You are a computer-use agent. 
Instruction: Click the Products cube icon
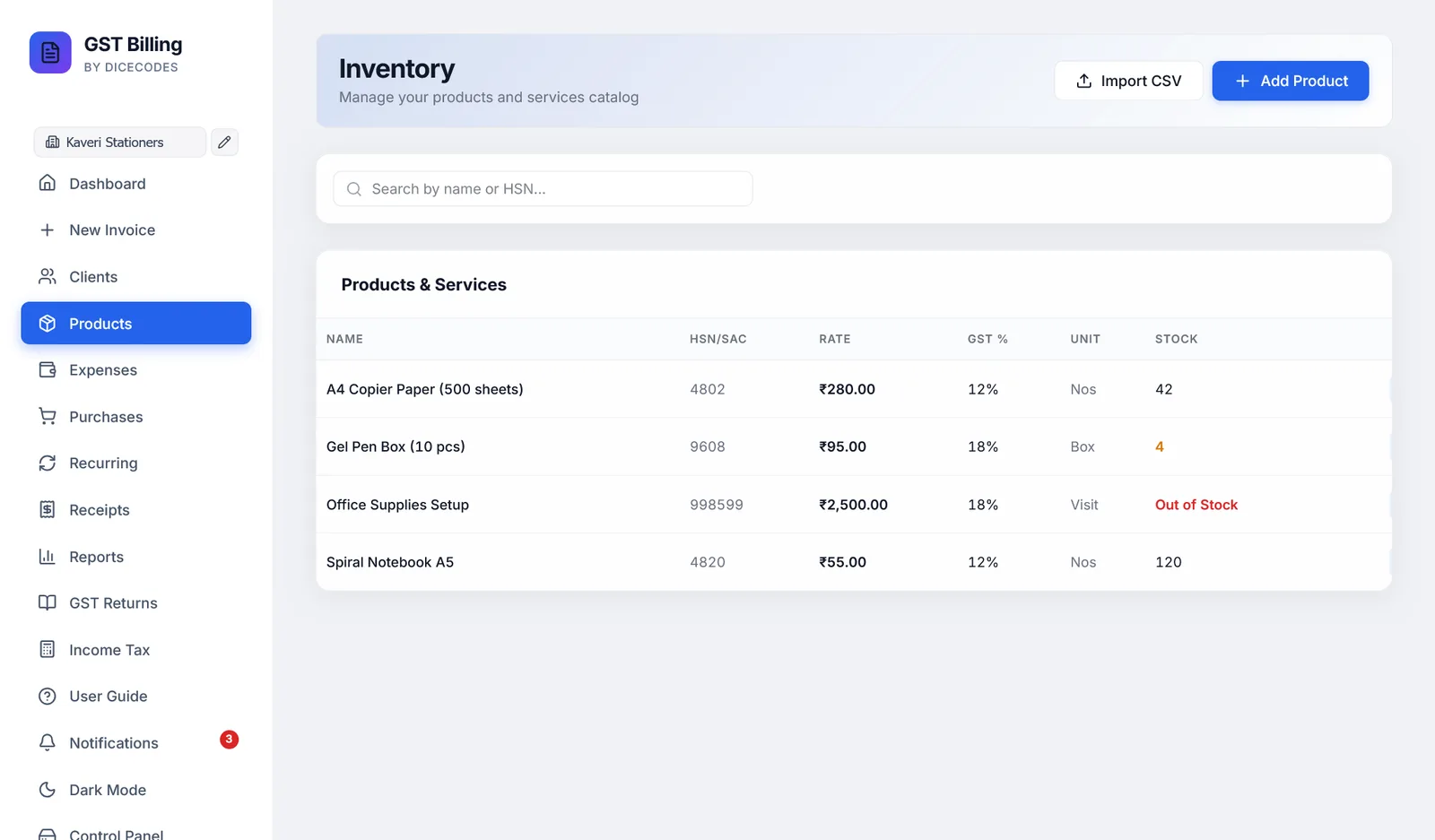48,323
